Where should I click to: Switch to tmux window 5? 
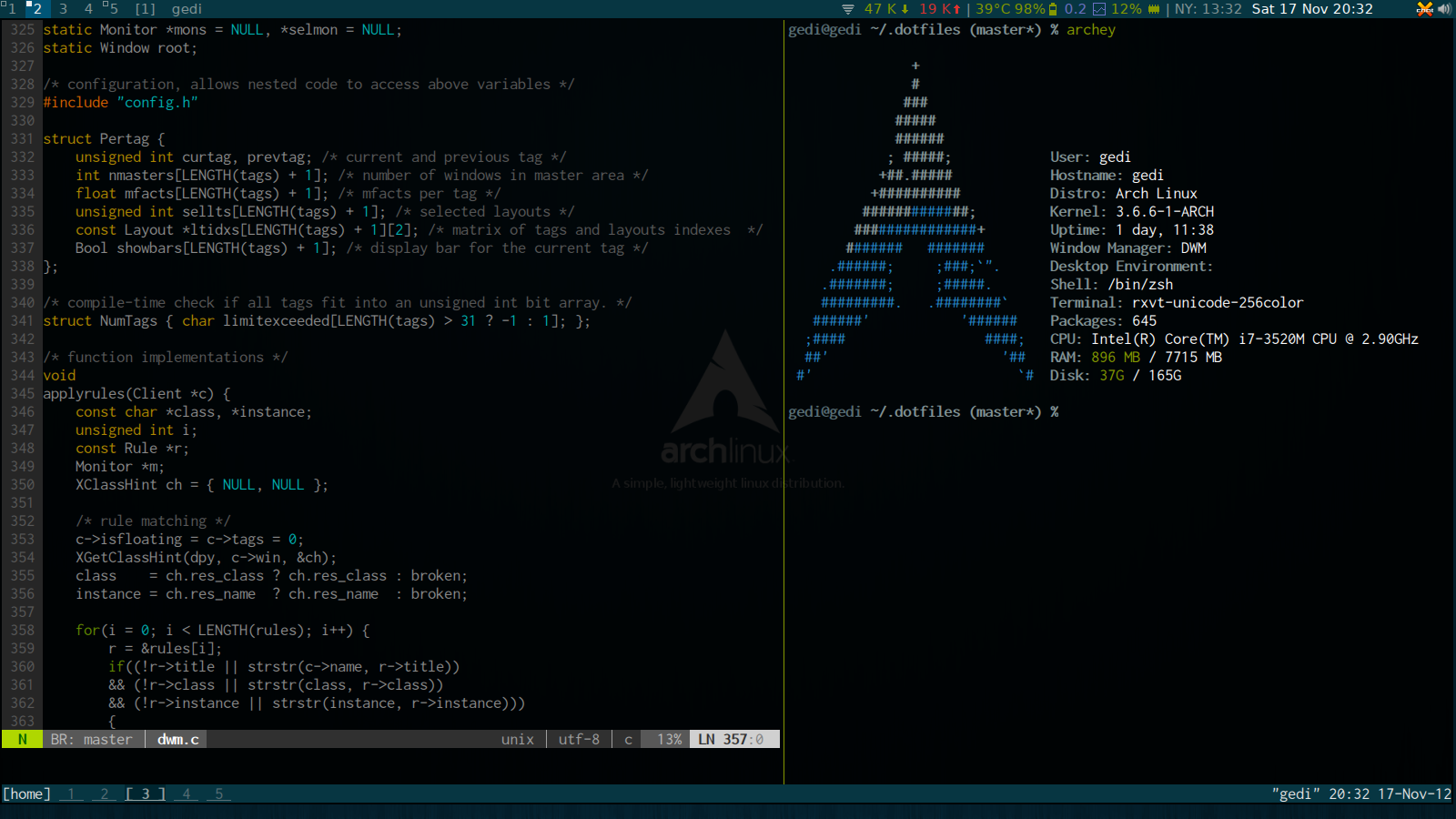pyautogui.click(x=218, y=794)
